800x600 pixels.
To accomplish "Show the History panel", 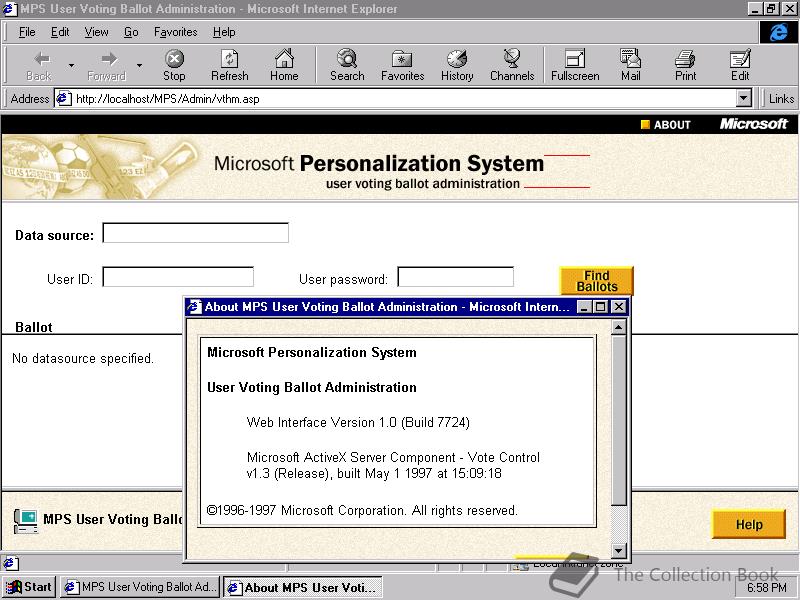I will tap(457, 65).
